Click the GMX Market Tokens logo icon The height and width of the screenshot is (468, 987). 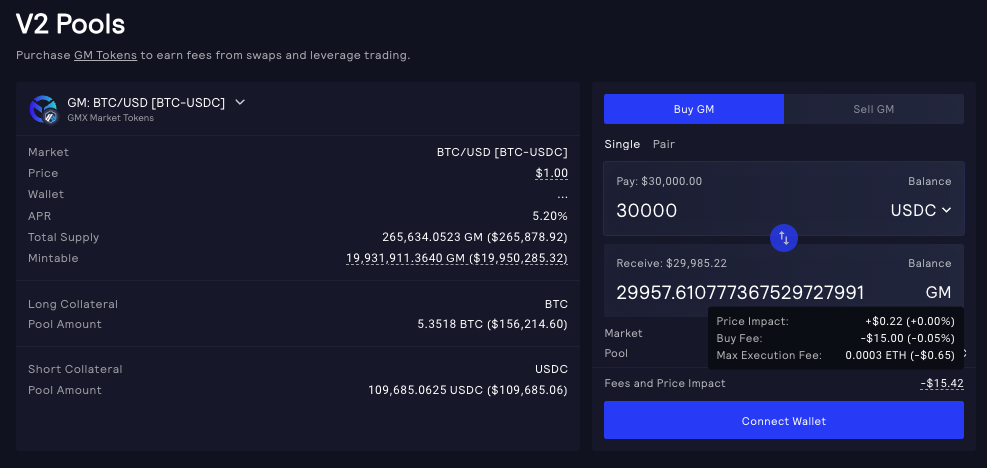(43, 109)
